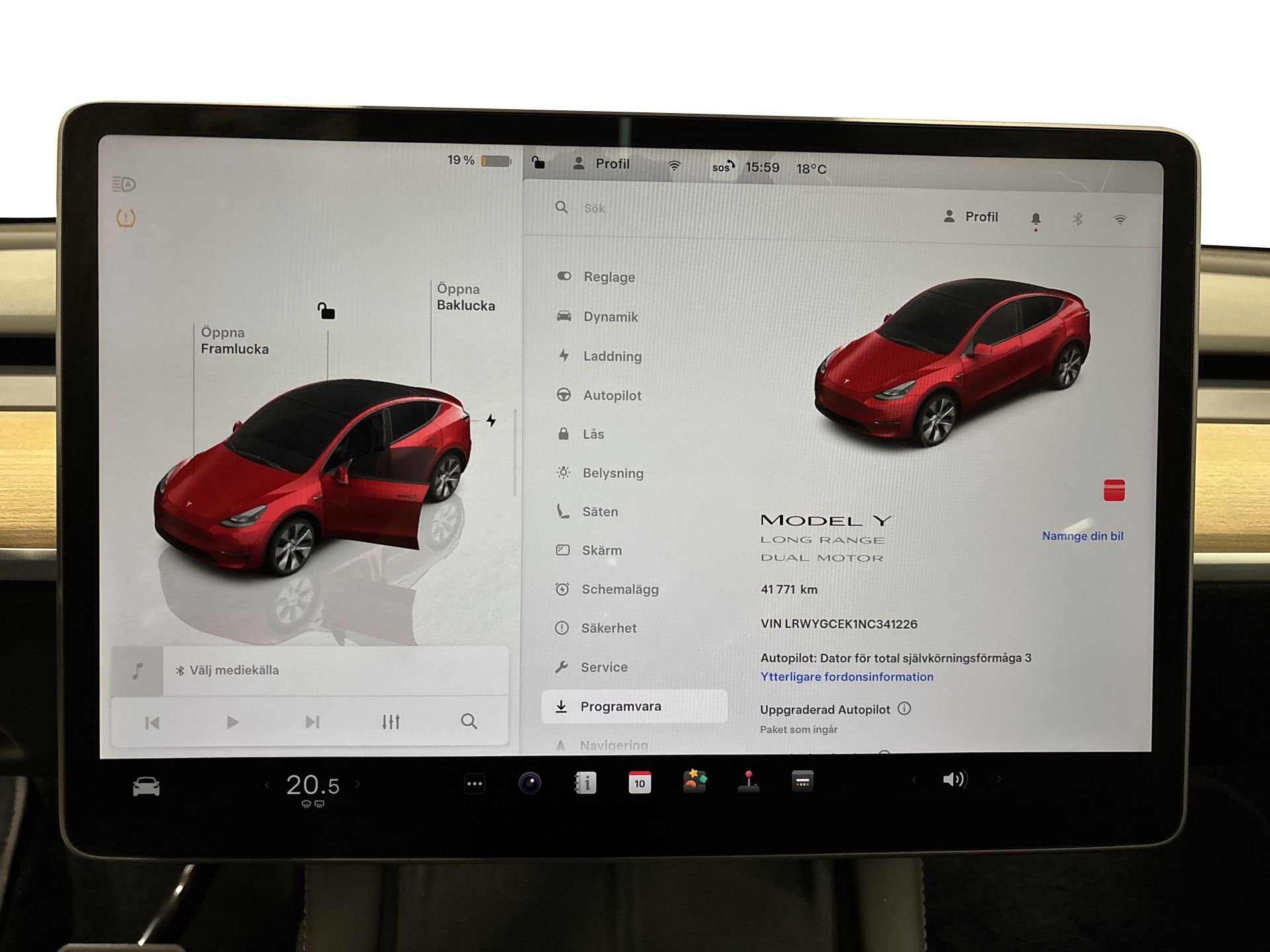
Task: Toggle the car lock icon above vehicle
Action: [x=326, y=311]
